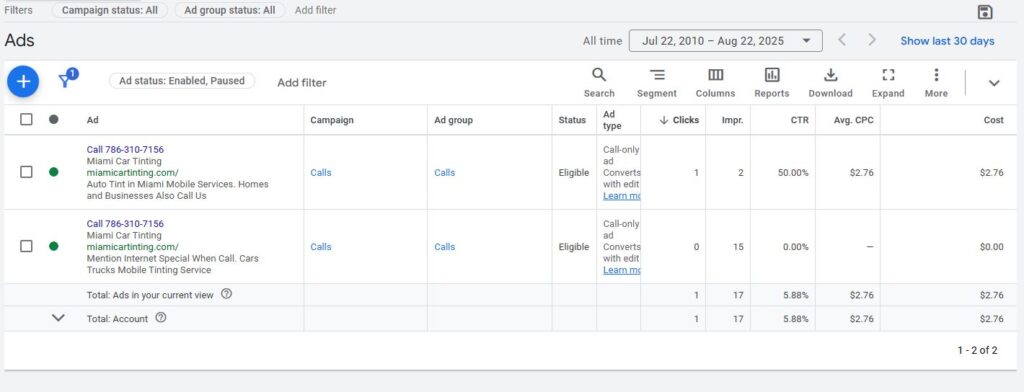Click the 50.00% CTR cell

pos(793,172)
